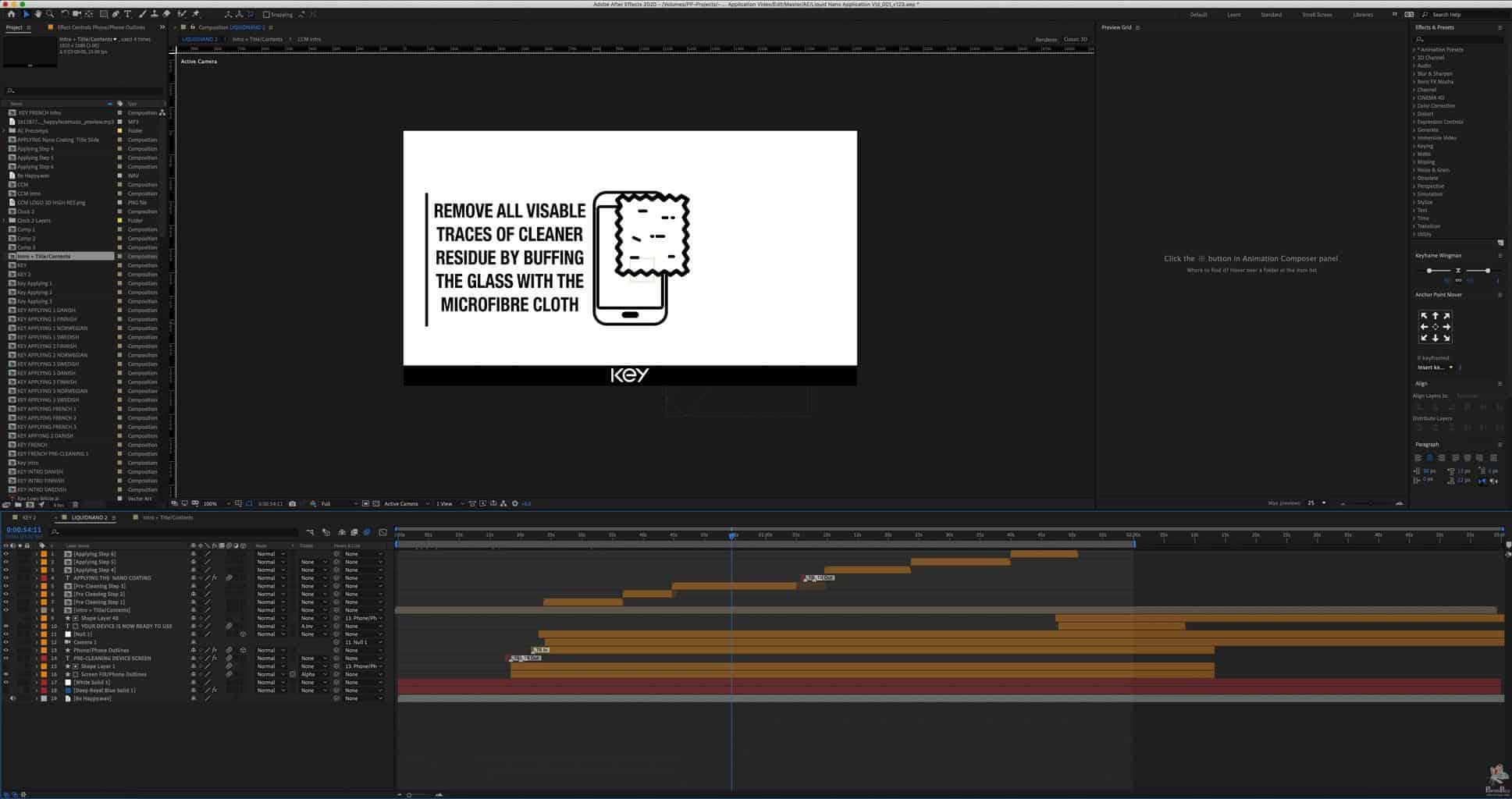
Task: Click the Search Help input field
Action: pos(1460,15)
